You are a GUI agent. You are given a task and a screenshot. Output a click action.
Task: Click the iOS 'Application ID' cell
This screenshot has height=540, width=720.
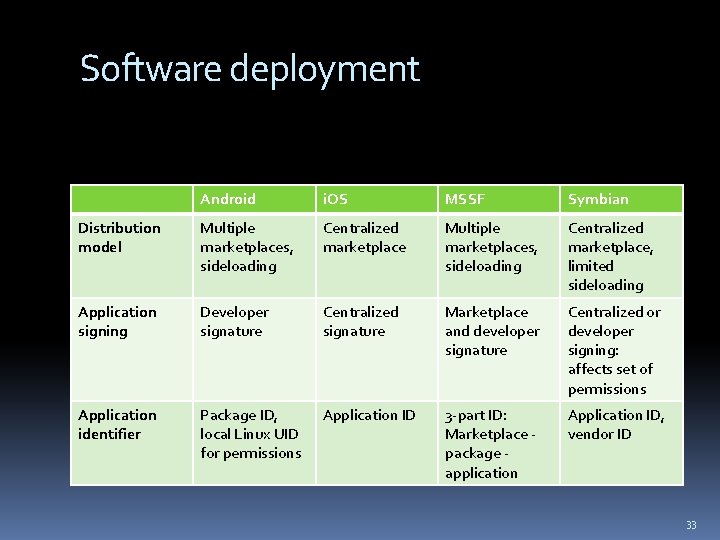pyautogui.click(x=377, y=443)
